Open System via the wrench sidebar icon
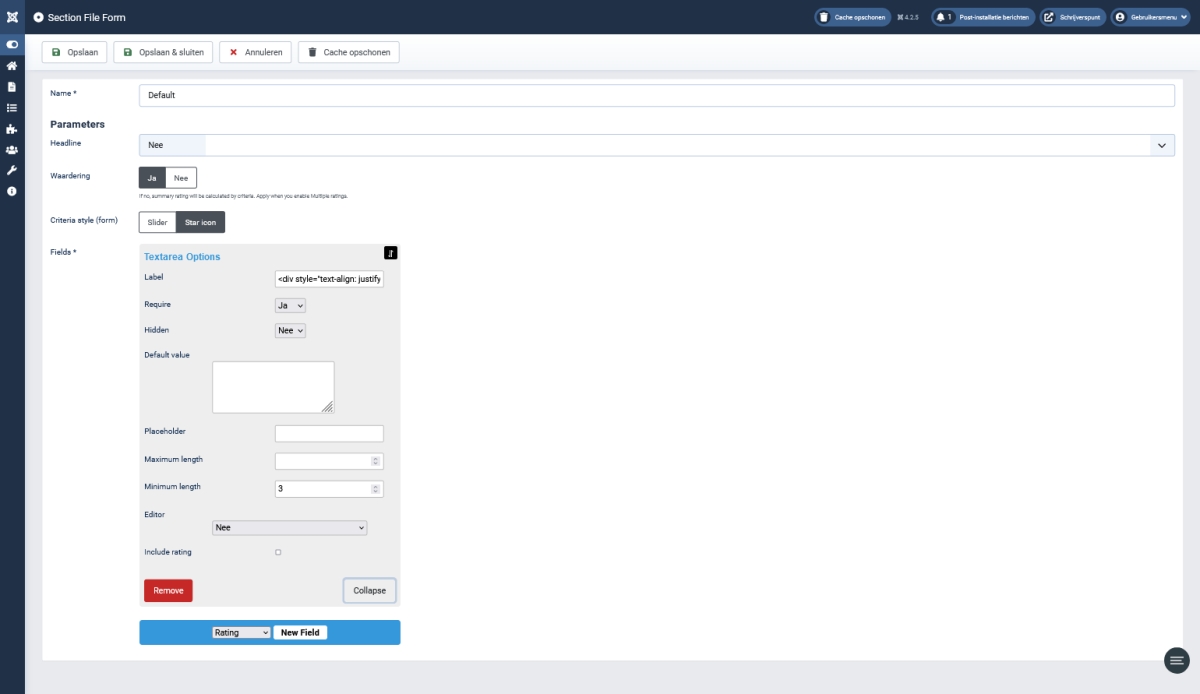 click(x=12, y=170)
